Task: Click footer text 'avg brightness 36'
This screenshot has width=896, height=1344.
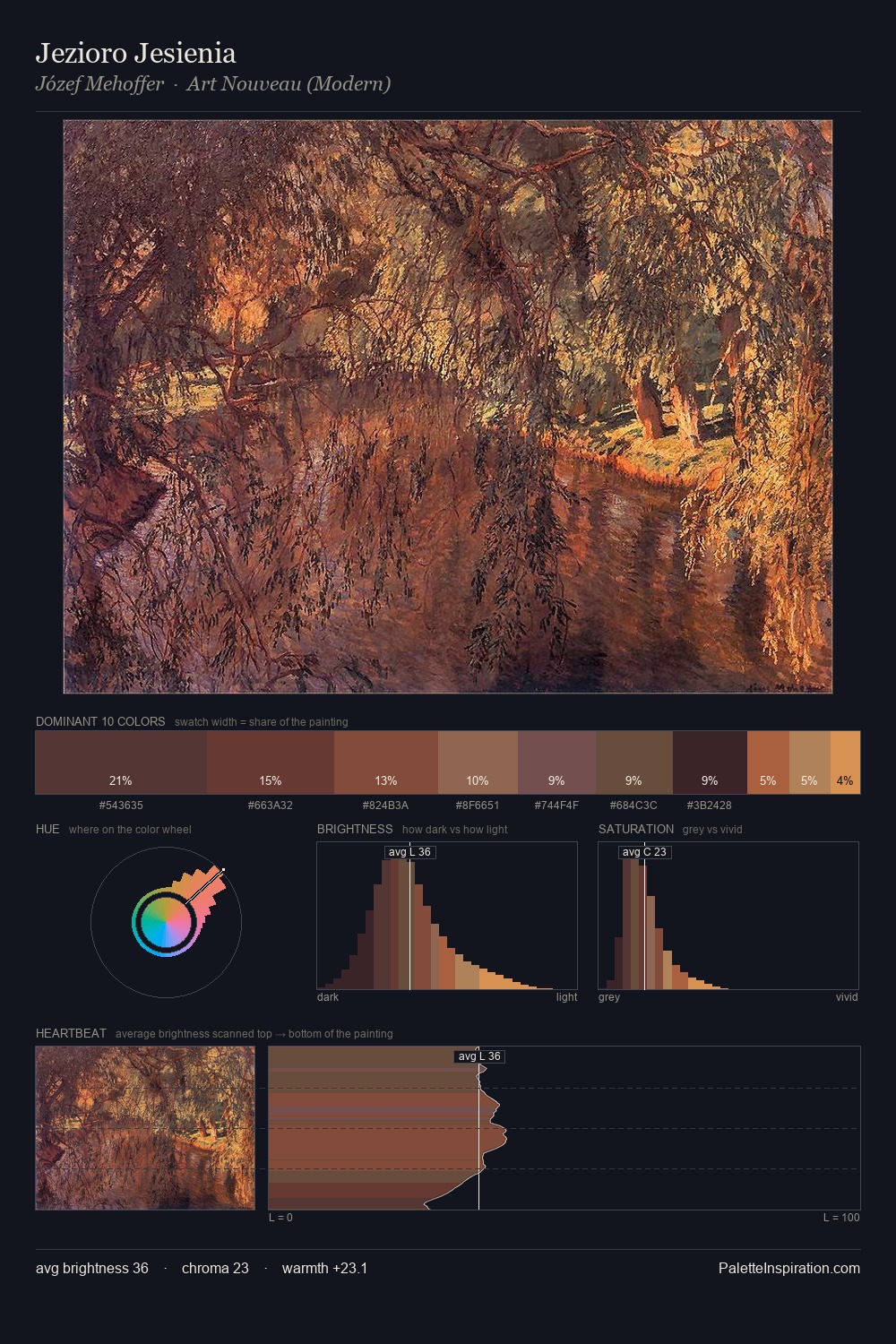Action: point(92,1268)
